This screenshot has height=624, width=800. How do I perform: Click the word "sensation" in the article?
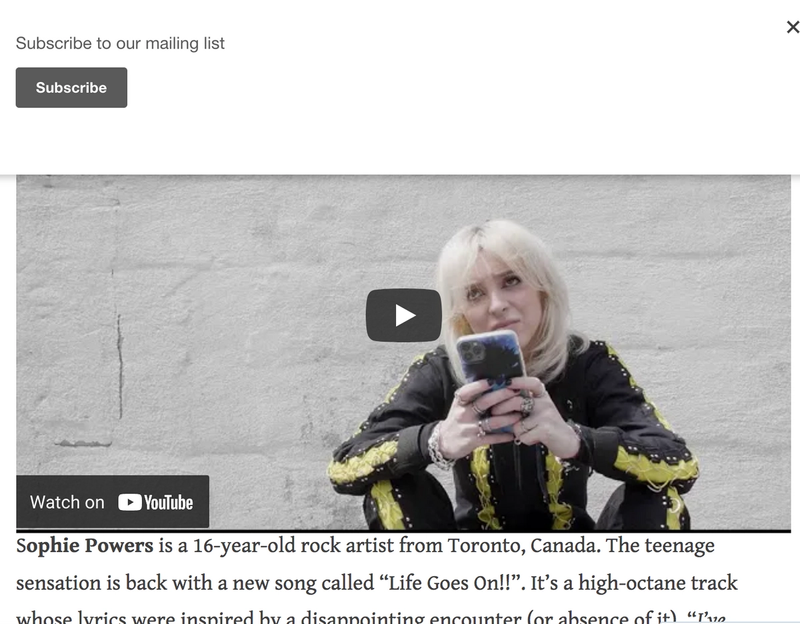point(59,583)
